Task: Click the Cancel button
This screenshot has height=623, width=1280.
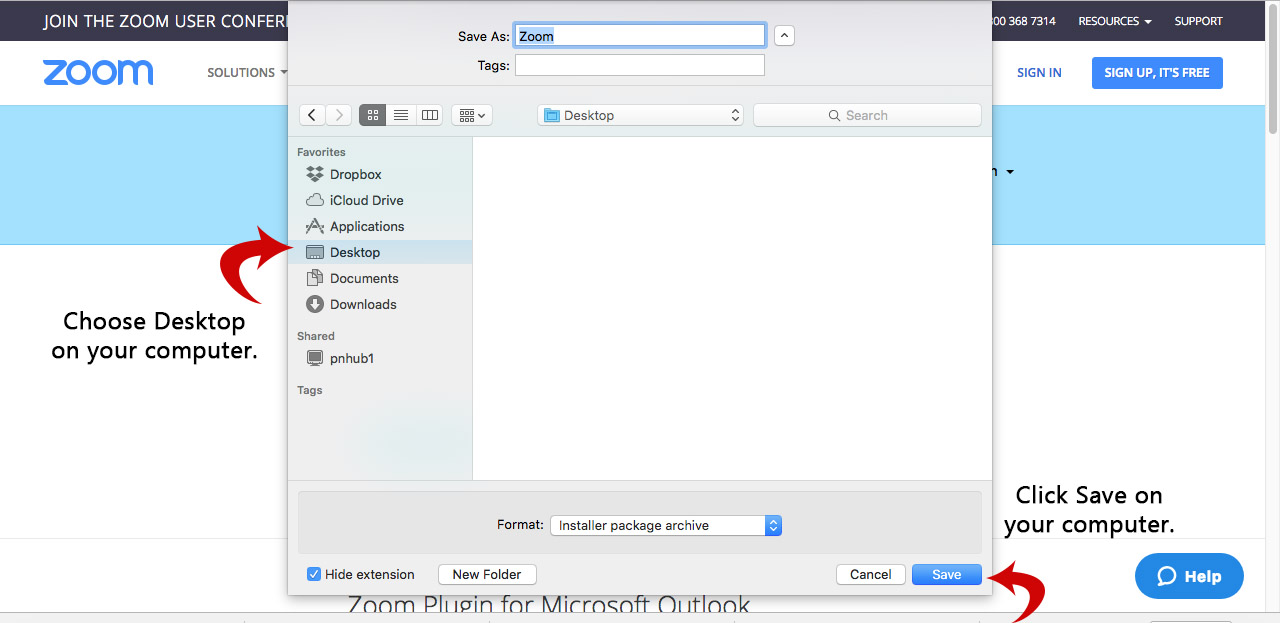Action: (870, 574)
